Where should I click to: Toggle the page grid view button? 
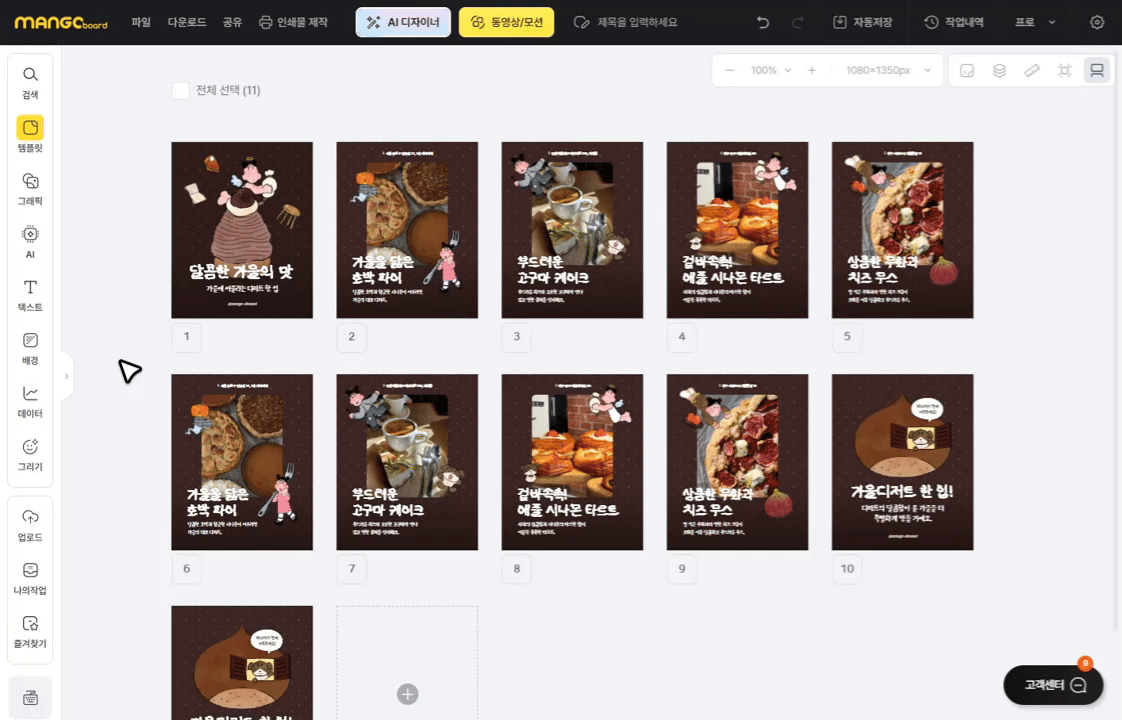[1097, 70]
